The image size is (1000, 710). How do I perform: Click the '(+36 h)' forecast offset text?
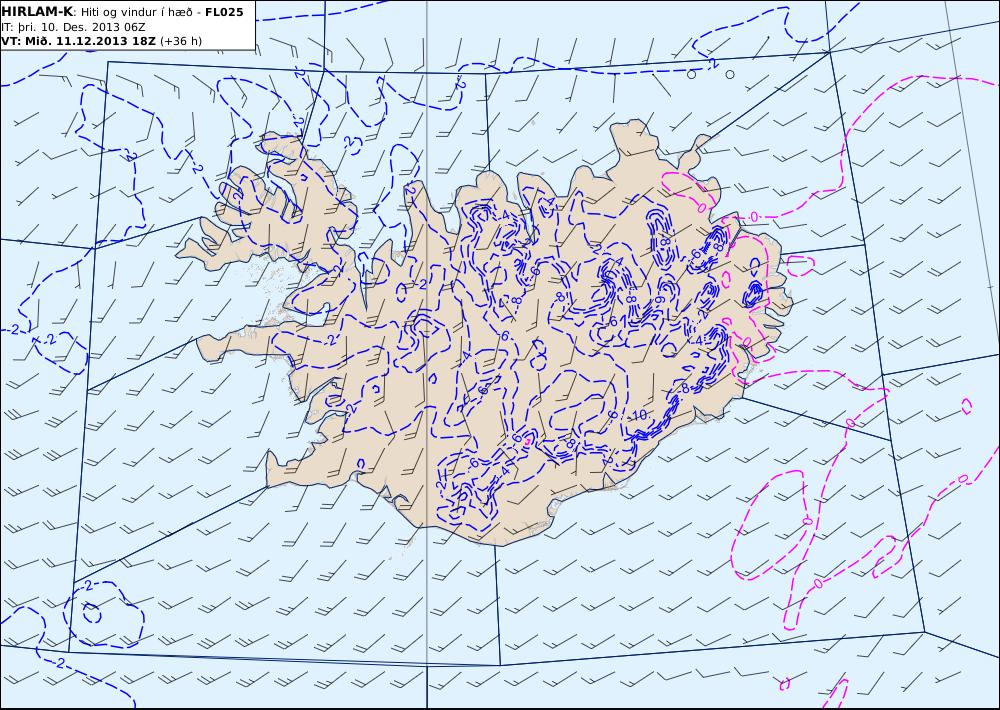click(181, 41)
